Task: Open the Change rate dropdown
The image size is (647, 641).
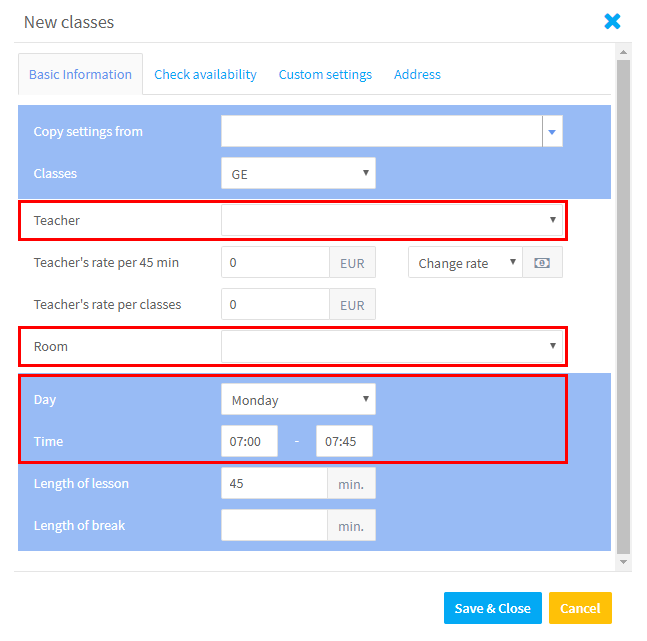Action: (x=465, y=263)
